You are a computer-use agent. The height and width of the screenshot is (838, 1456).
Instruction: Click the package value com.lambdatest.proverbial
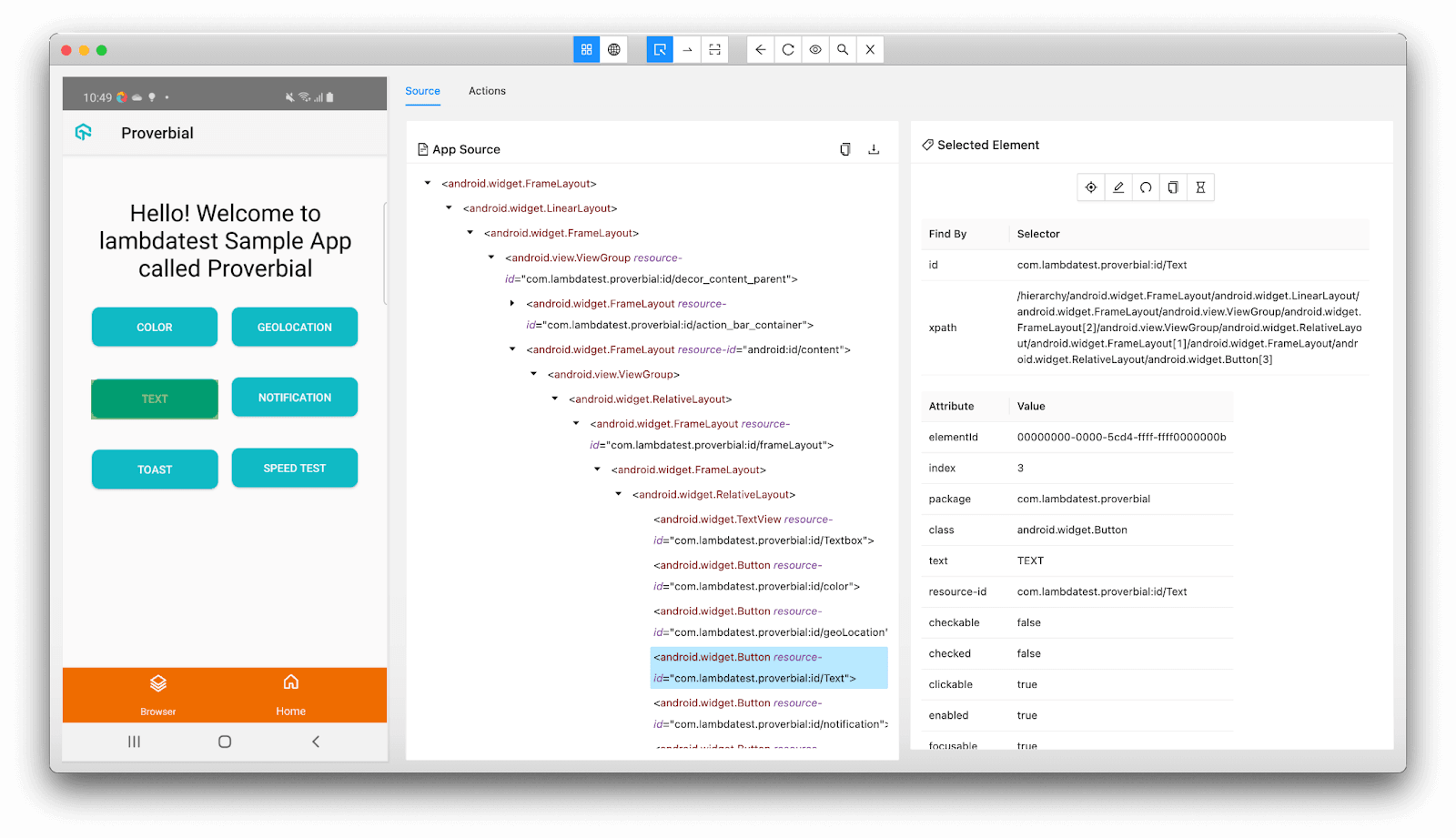[1084, 499]
